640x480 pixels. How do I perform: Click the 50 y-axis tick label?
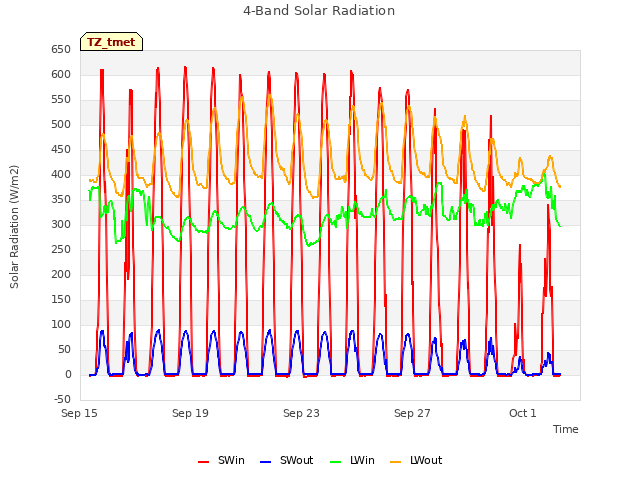click(x=64, y=350)
